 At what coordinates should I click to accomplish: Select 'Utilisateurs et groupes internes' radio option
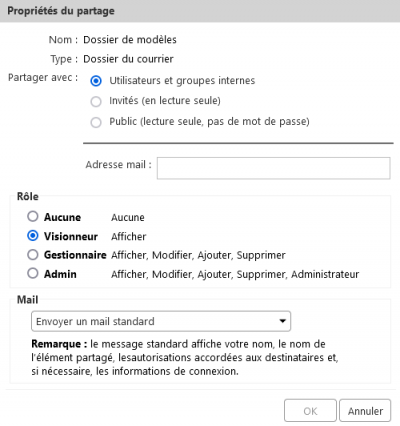96,81
